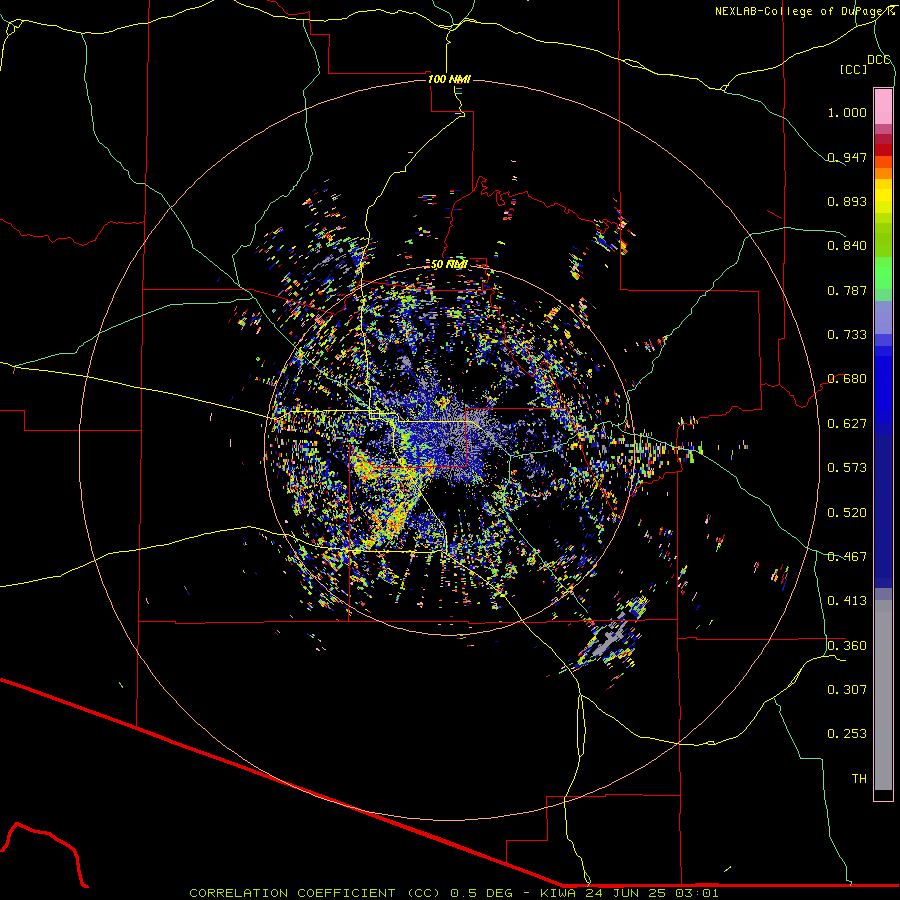The height and width of the screenshot is (900, 900).
Task: Select the 0.307 legend value
Action: [847, 690]
